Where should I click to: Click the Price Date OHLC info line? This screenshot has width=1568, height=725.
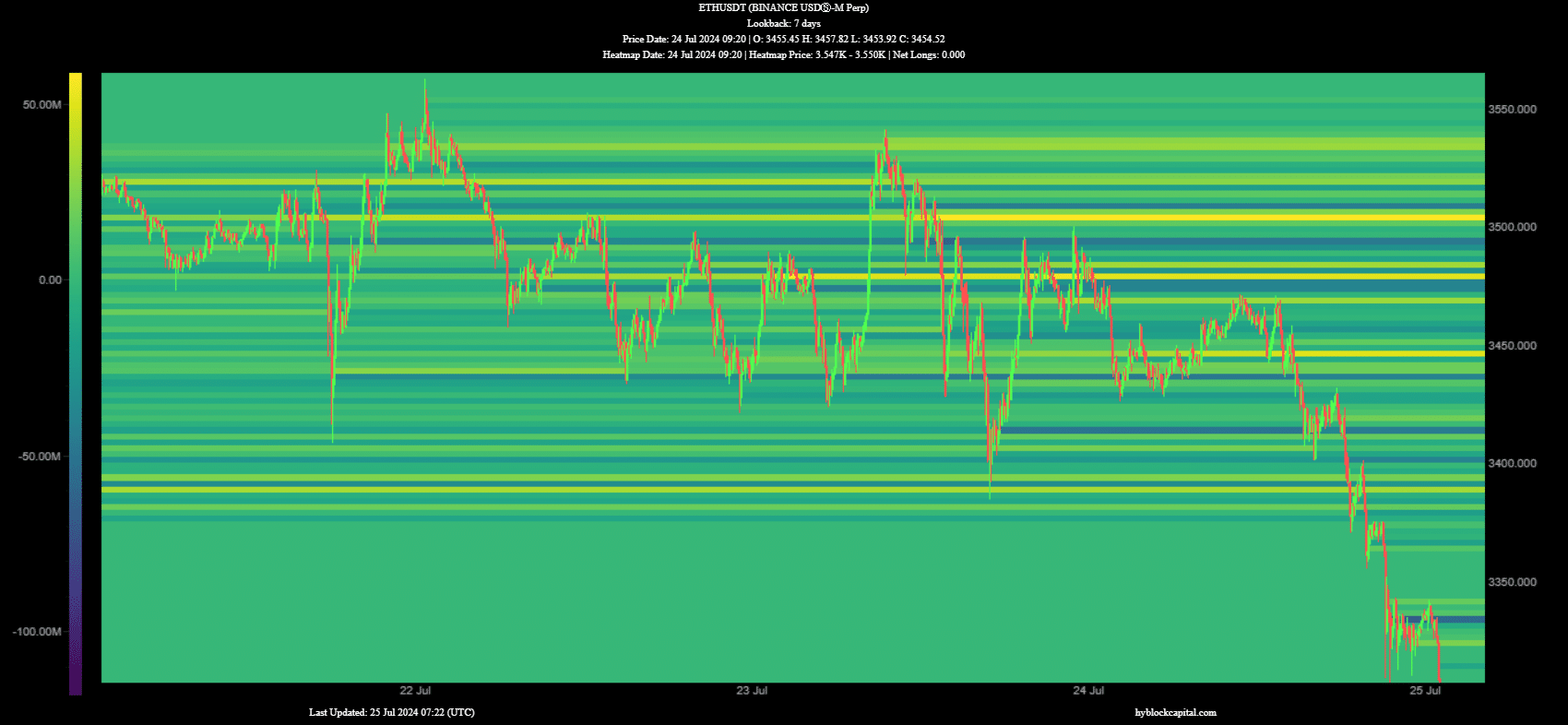click(x=783, y=39)
